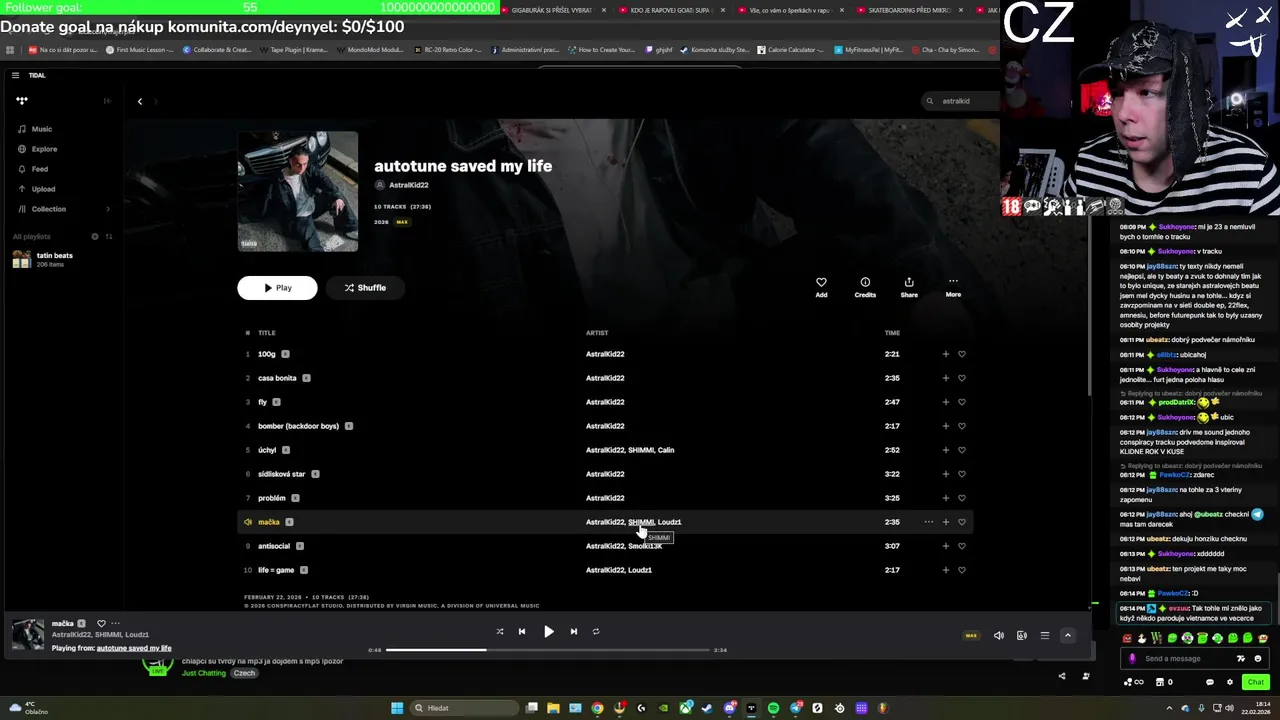1280x720 pixels.
Task: Add album to collection with heart
Action: pyautogui.click(x=821, y=287)
